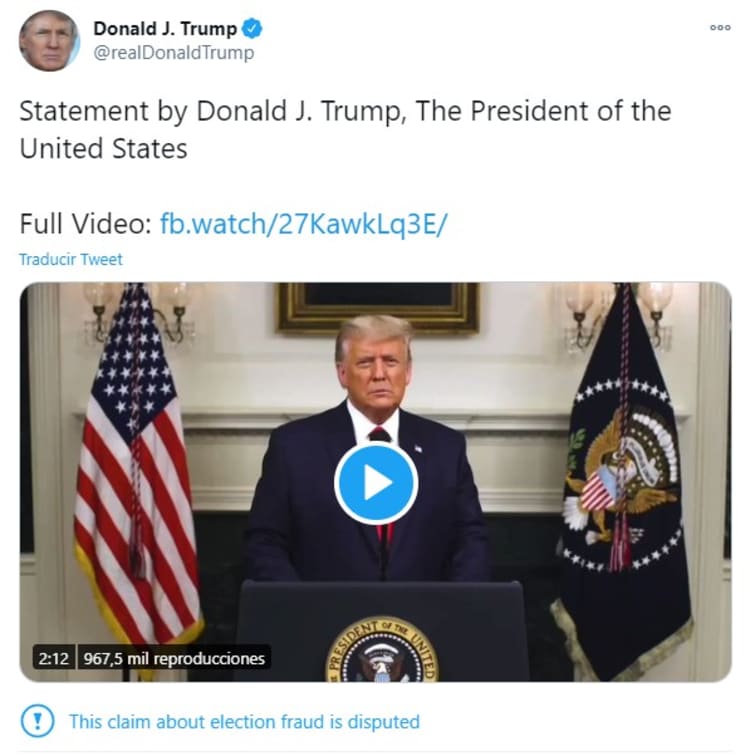750x756 pixels.
Task: Open the @realDonaldTrump handle
Action: pyautogui.click(x=174, y=53)
